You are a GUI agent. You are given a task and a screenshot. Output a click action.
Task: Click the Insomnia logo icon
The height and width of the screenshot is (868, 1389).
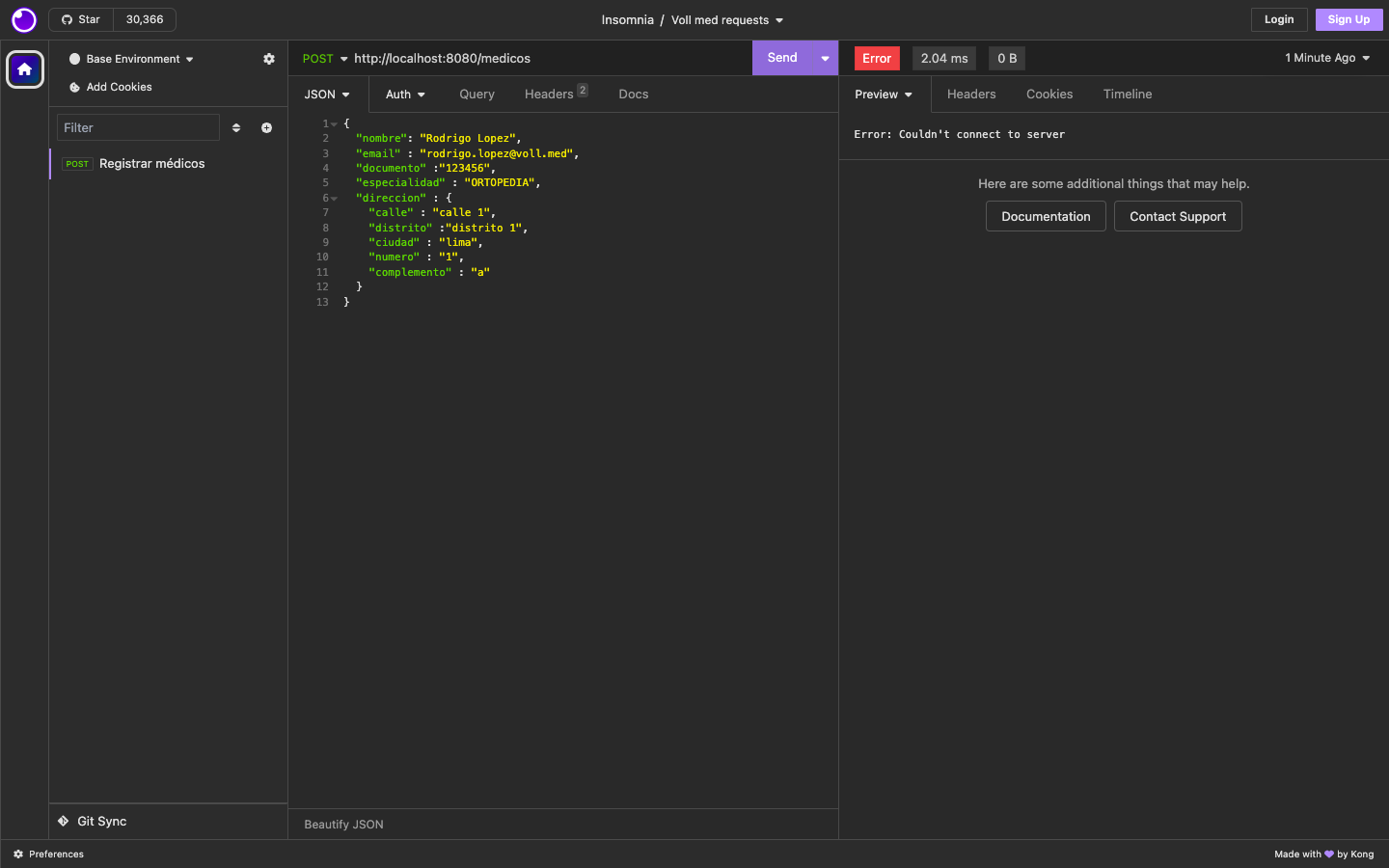pos(24,19)
